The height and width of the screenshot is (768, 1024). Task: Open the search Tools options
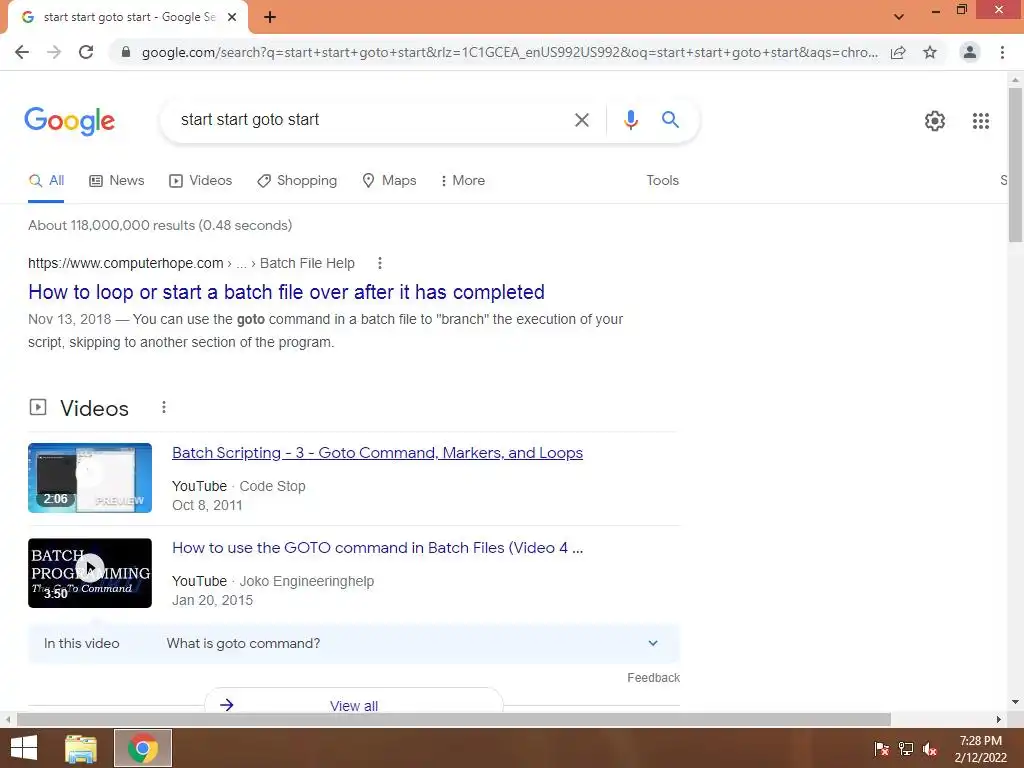[x=662, y=181]
